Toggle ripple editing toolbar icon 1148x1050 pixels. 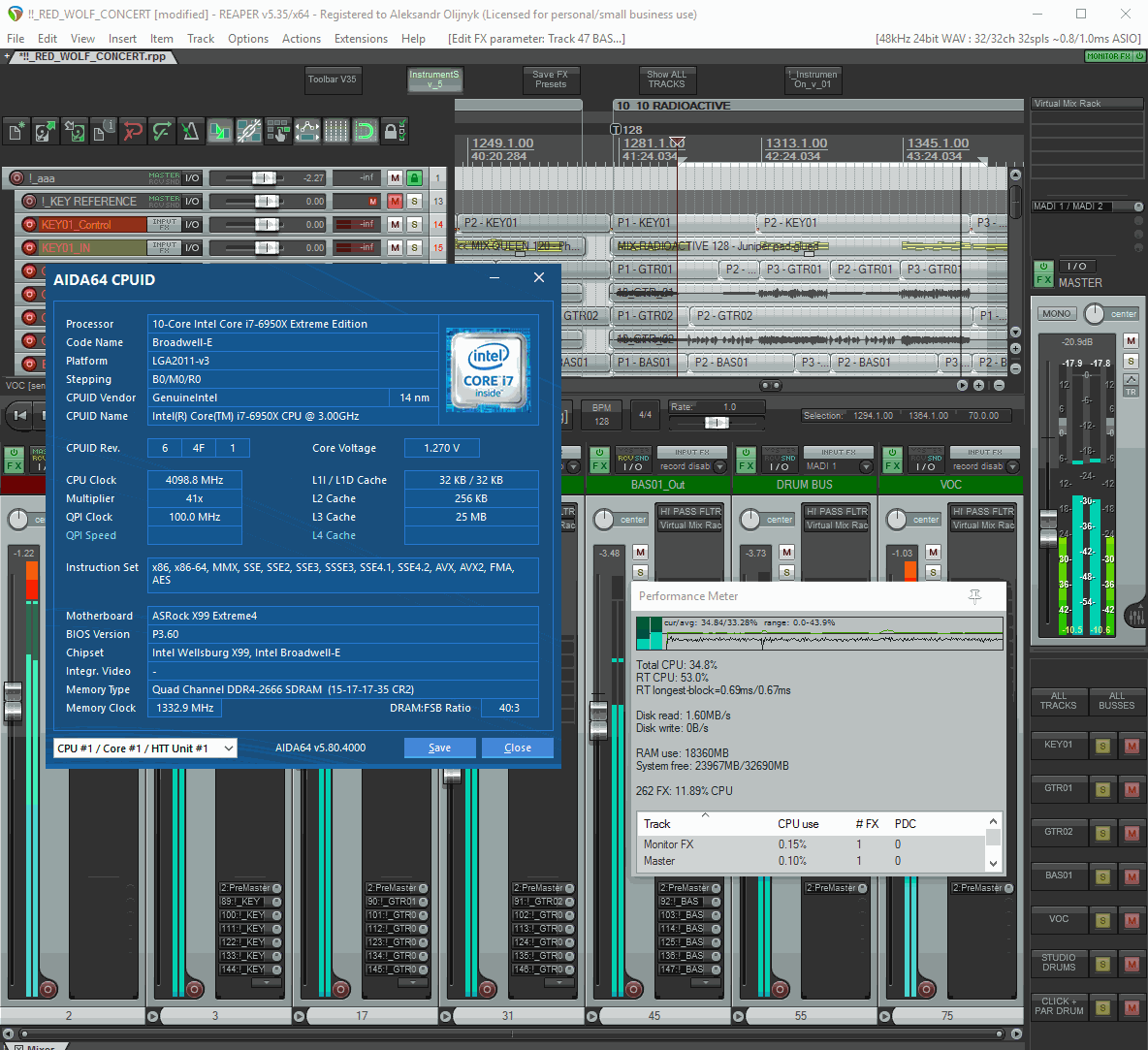277,131
